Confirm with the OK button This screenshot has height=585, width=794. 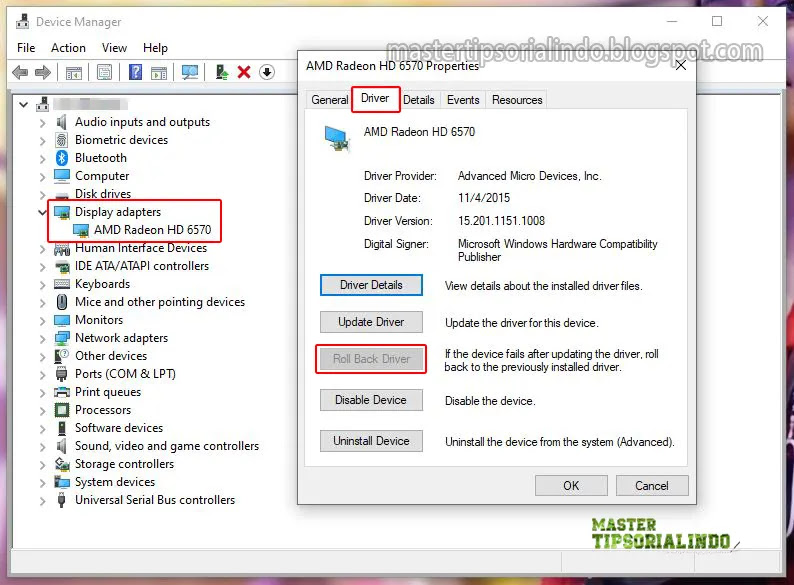[x=571, y=486]
